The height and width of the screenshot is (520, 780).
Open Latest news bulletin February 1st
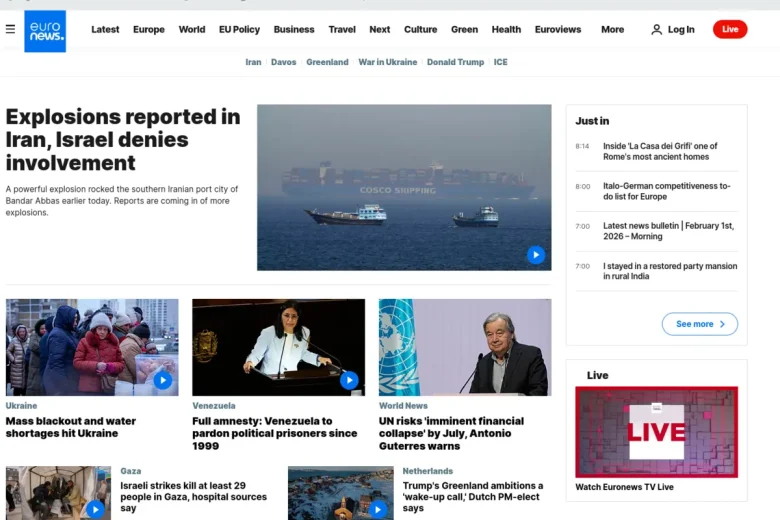click(x=668, y=231)
